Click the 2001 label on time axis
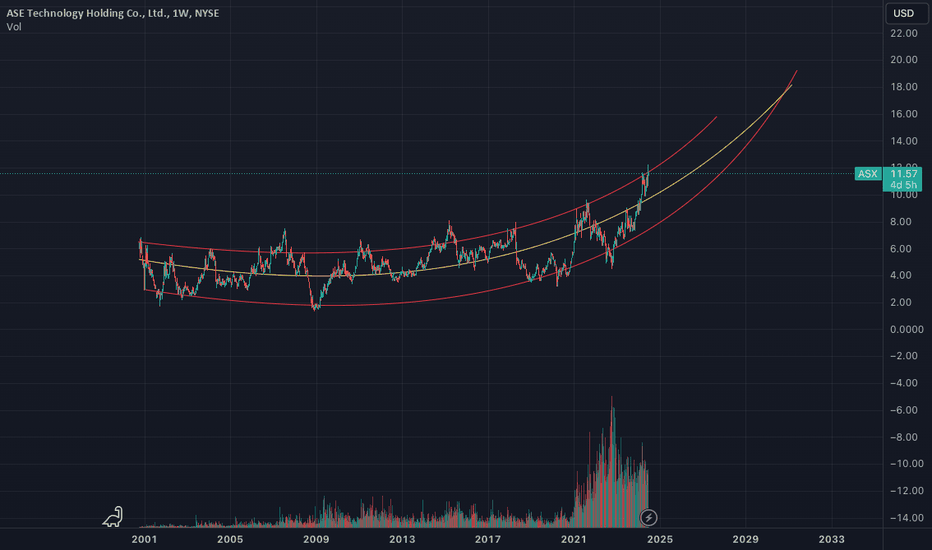 coord(144,539)
